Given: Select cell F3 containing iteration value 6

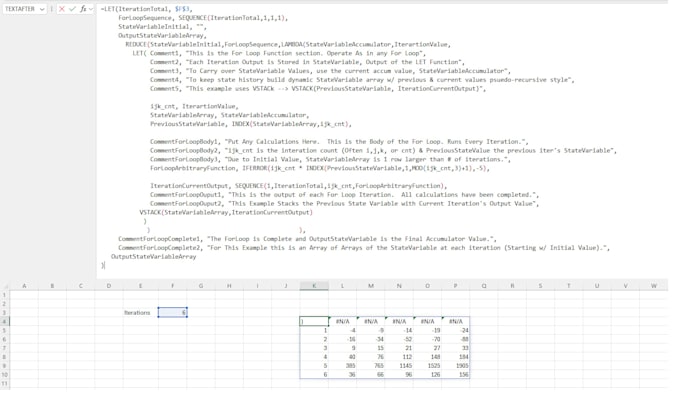Looking at the screenshot, I should [173, 313].
